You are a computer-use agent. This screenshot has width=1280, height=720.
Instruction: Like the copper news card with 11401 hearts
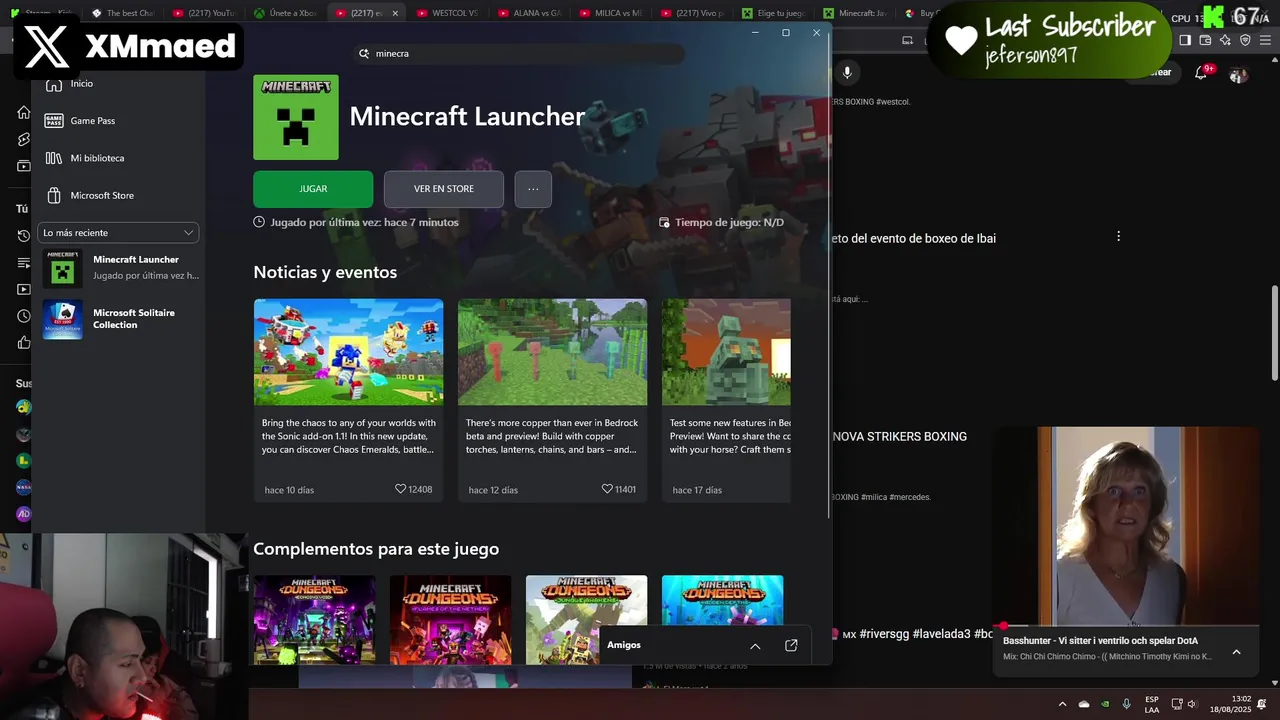pos(607,489)
